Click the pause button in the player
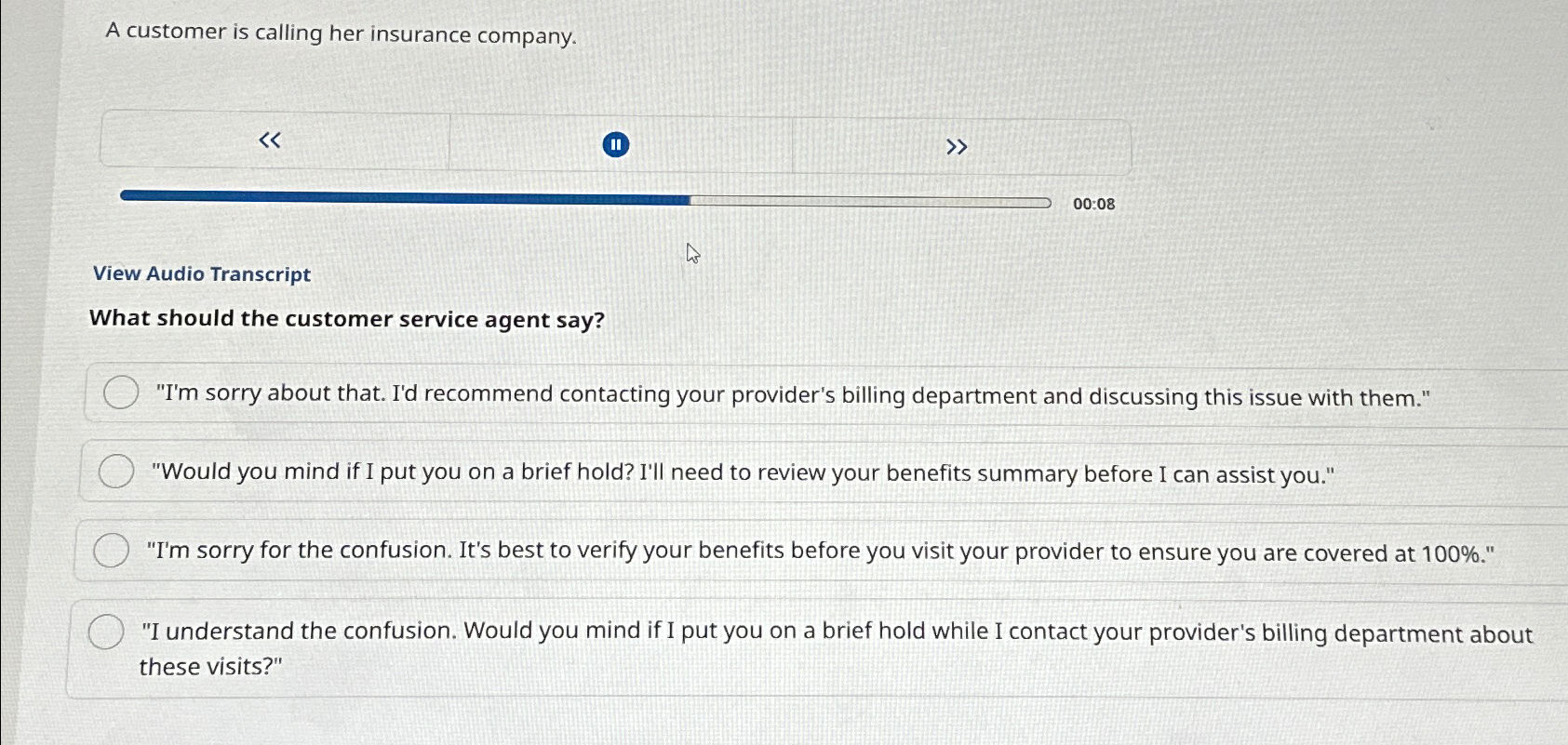1568x745 pixels. tap(616, 144)
